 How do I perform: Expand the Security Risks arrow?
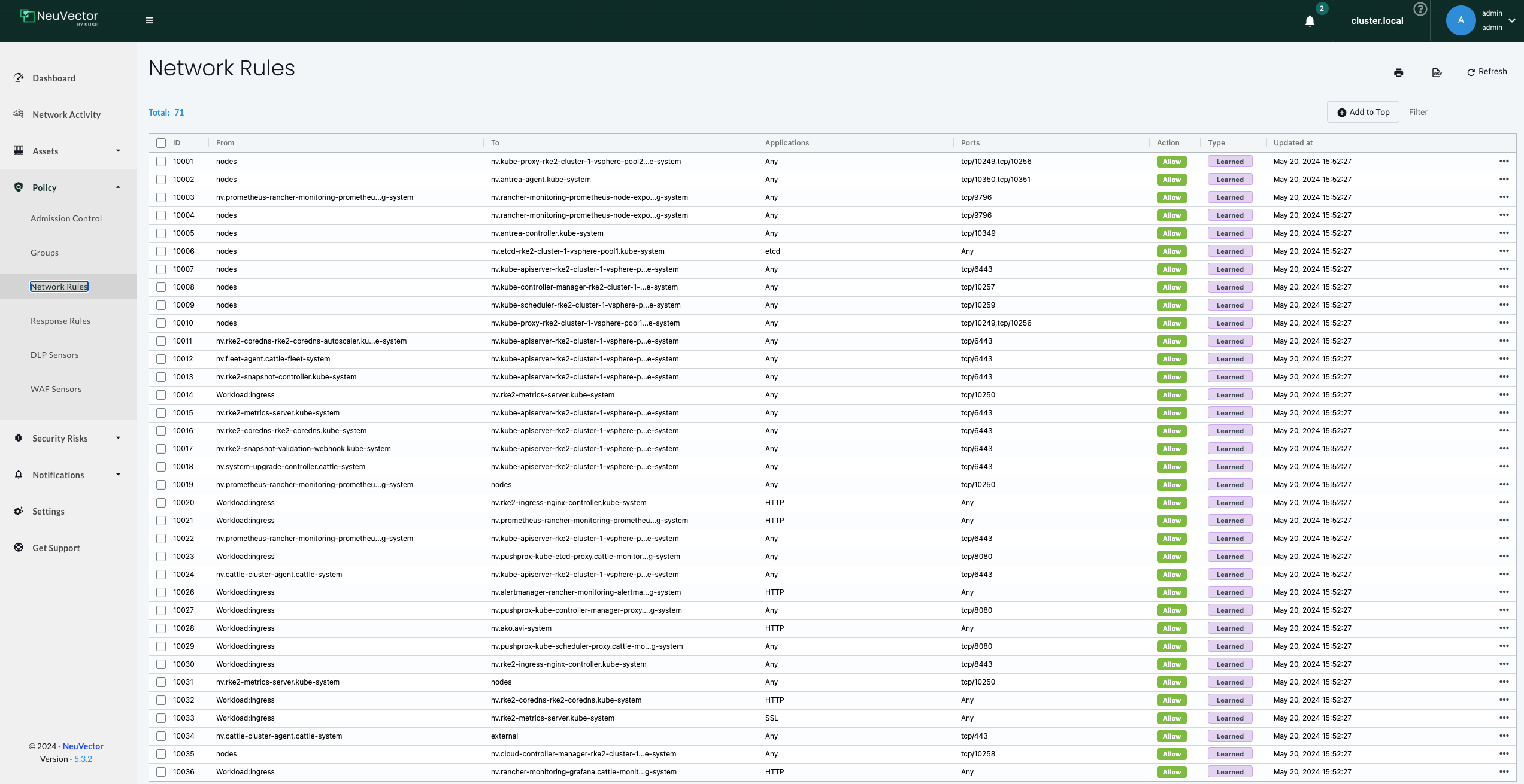tap(118, 438)
